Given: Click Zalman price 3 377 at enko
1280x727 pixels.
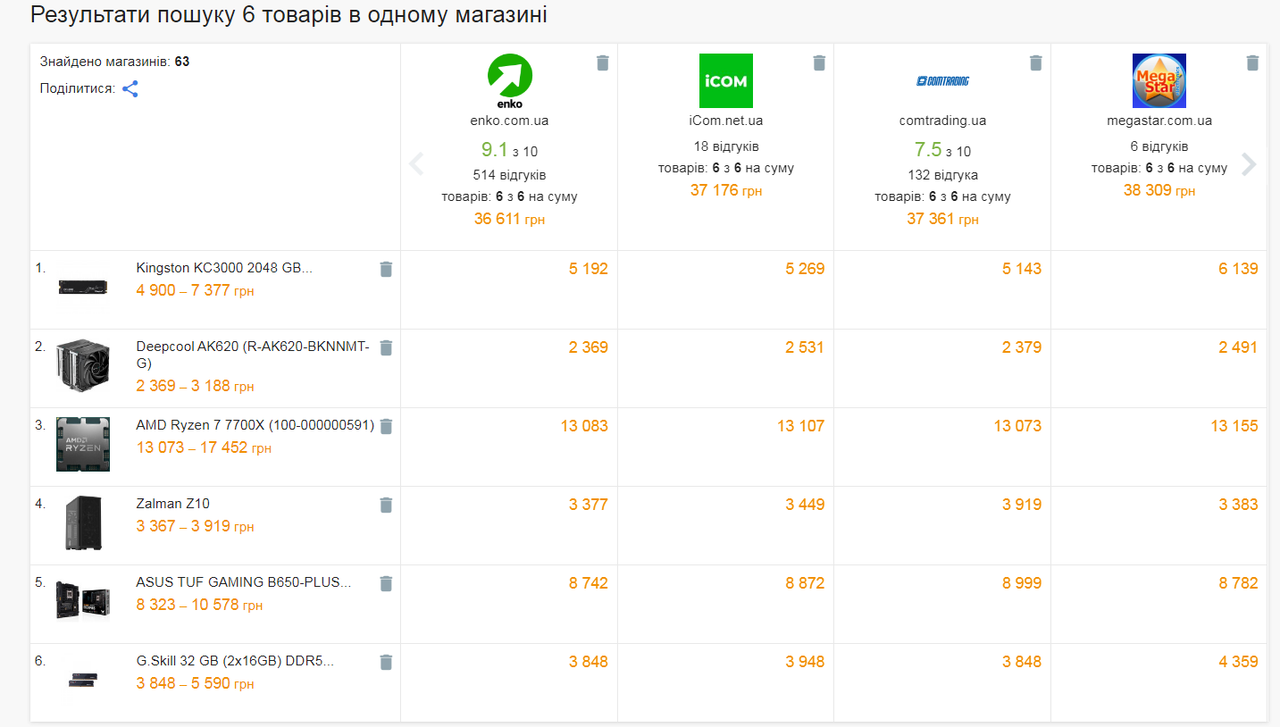Looking at the screenshot, I should coord(588,505).
